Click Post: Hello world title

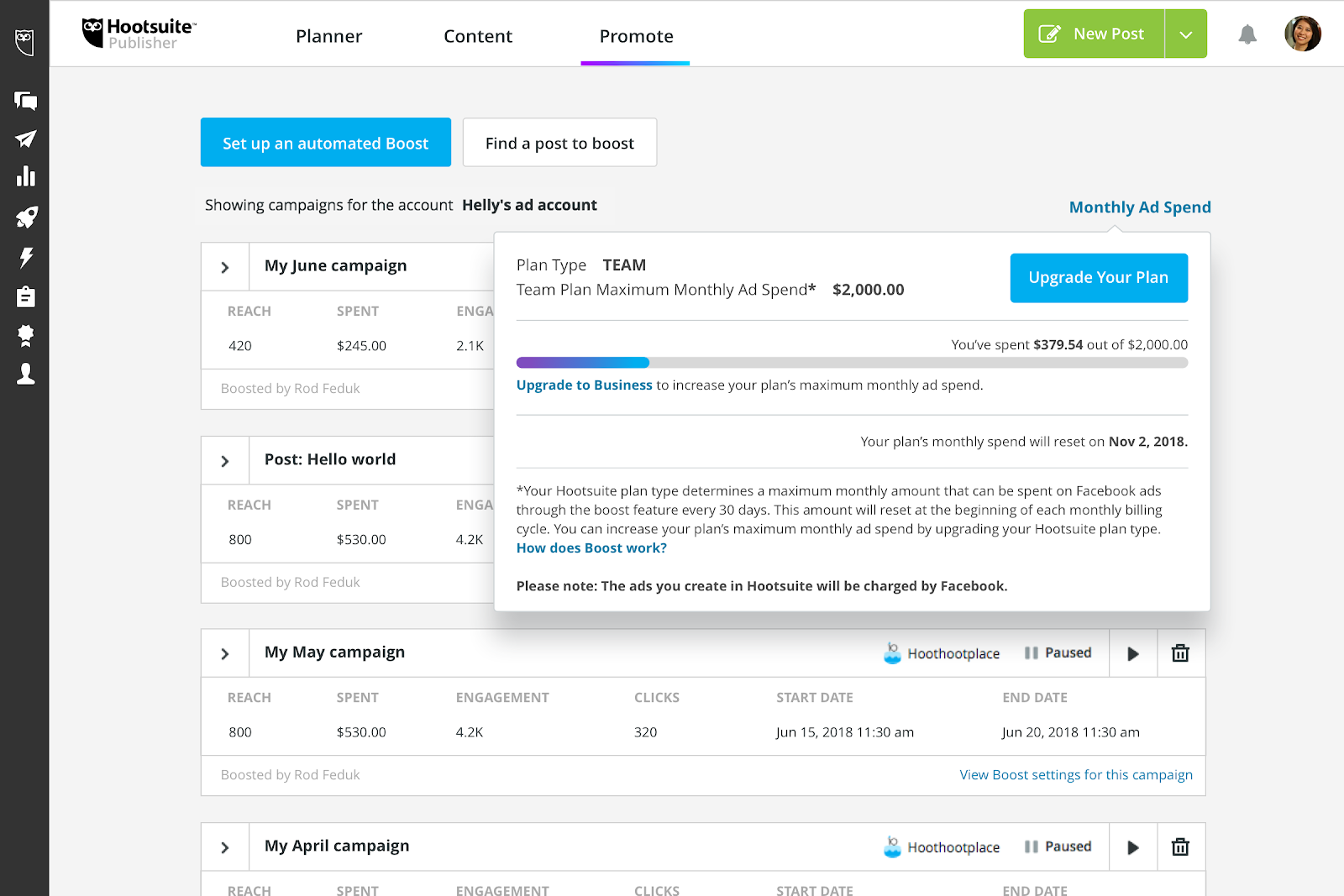(330, 459)
